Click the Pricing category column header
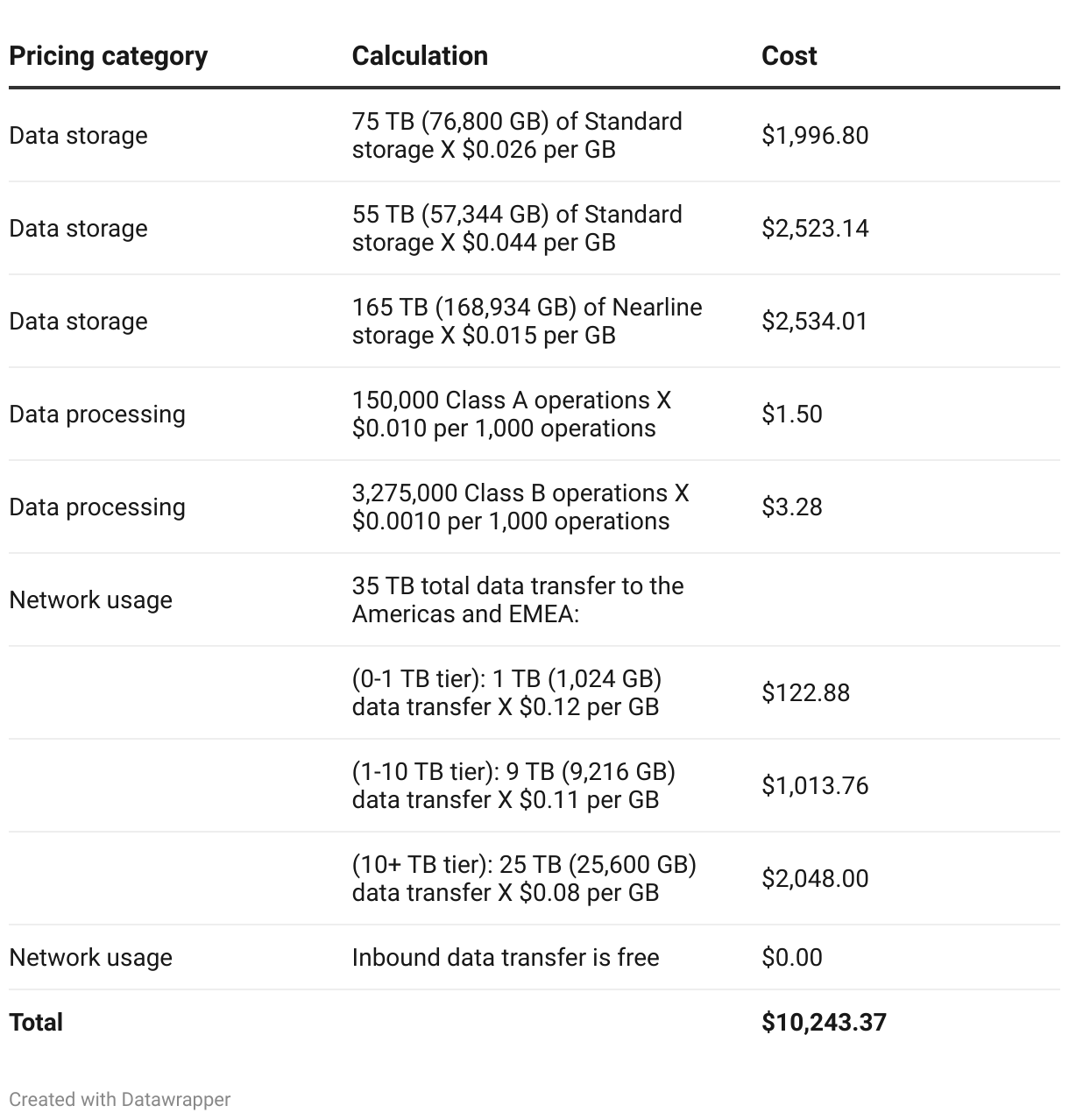Screen dimensions: 1069x1120 pos(108,56)
